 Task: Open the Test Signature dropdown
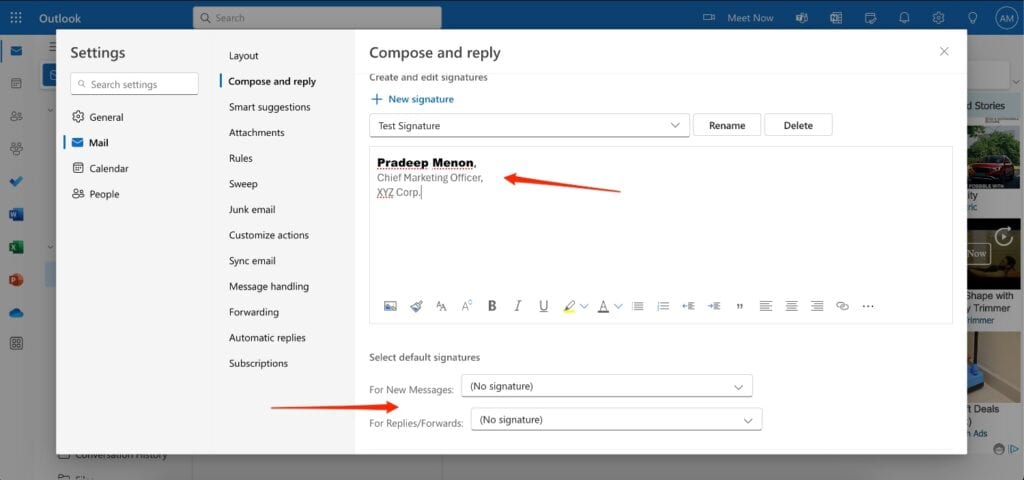pos(530,125)
